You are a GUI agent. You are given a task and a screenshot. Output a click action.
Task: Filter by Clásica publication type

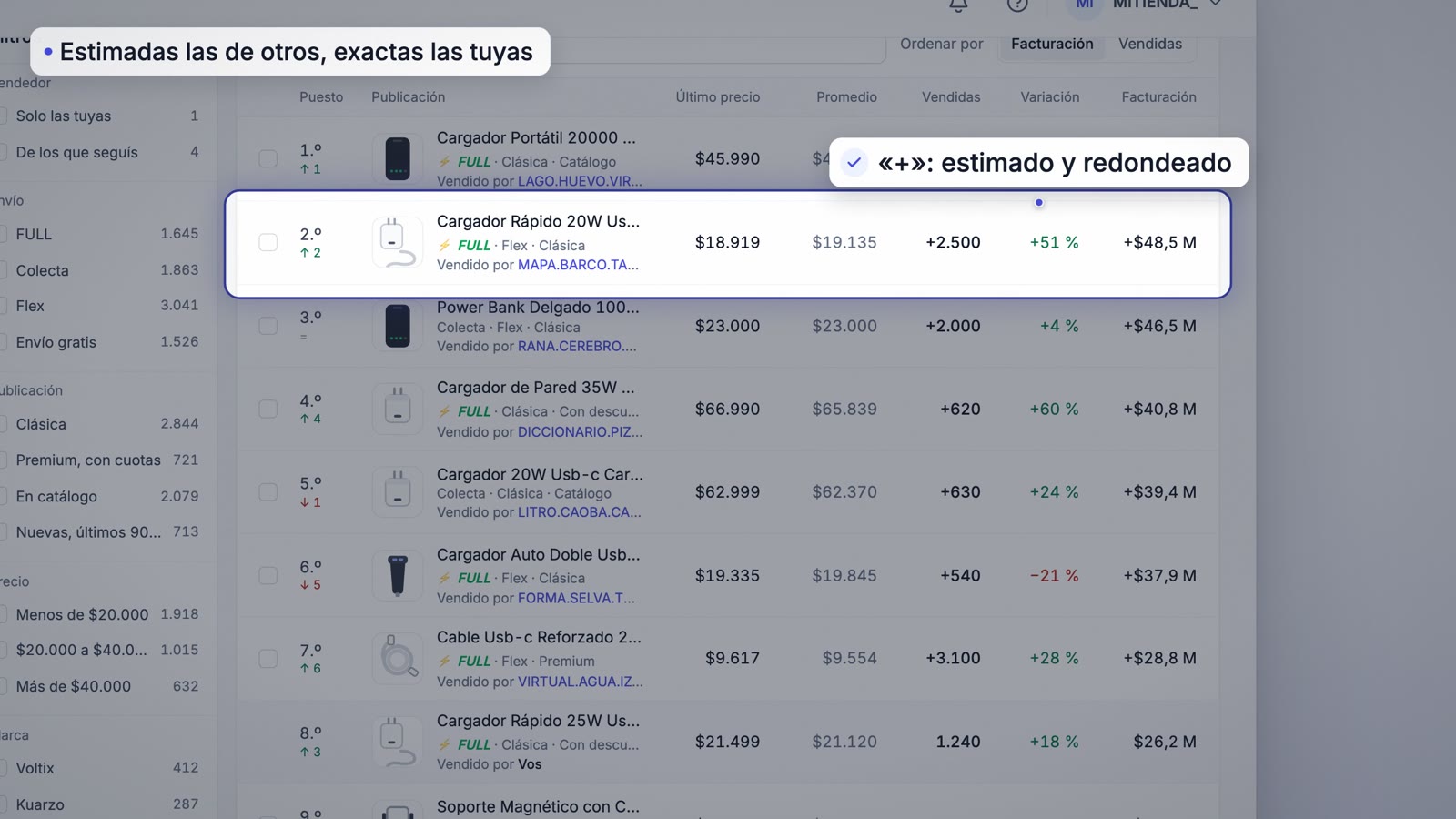(100, 424)
